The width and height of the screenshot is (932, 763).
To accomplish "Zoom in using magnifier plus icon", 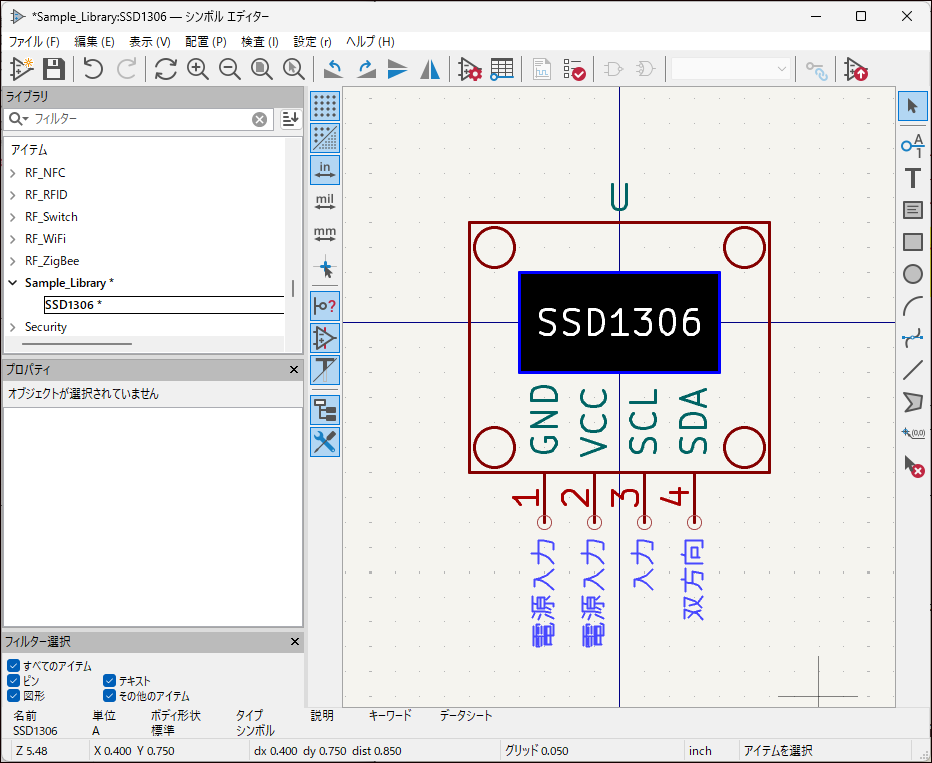I will tap(198, 69).
